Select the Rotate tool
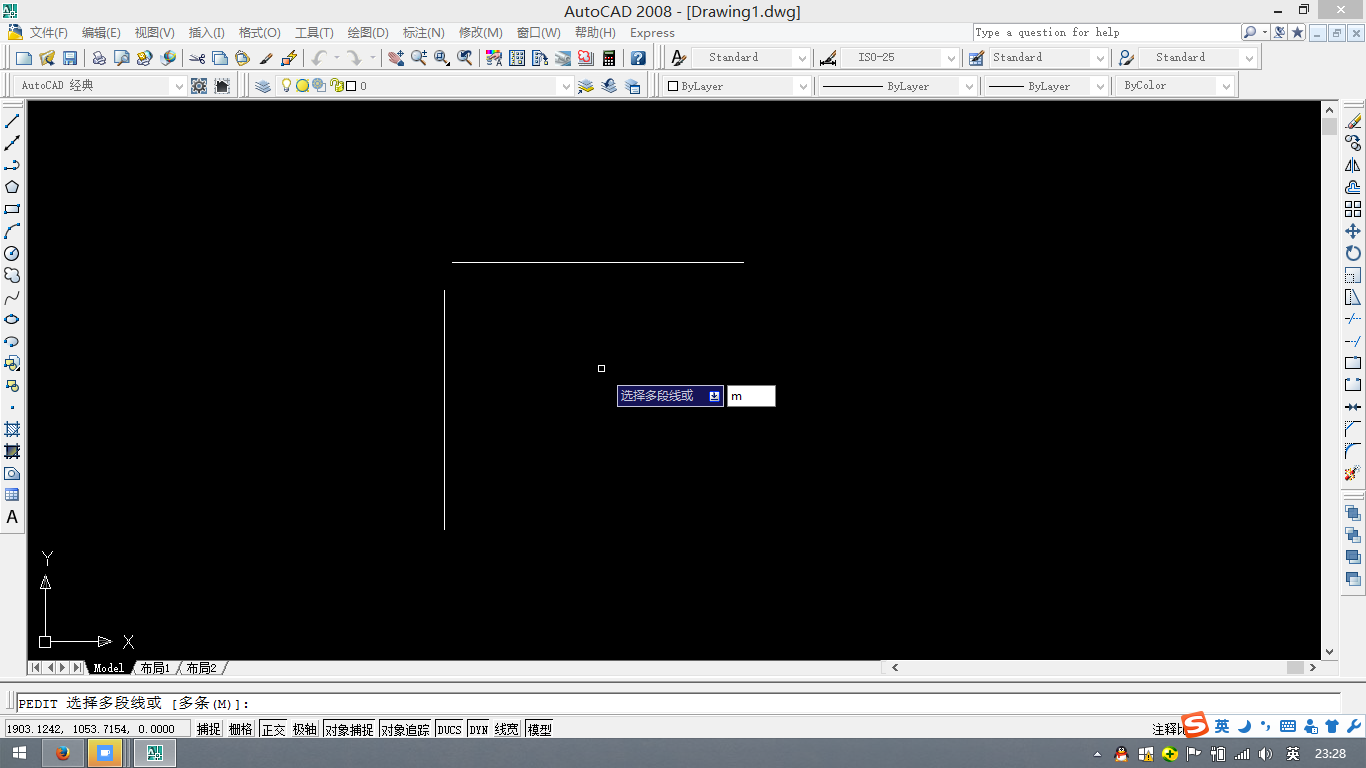Image resolution: width=1366 pixels, height=768 pixels. [1353, 253]
